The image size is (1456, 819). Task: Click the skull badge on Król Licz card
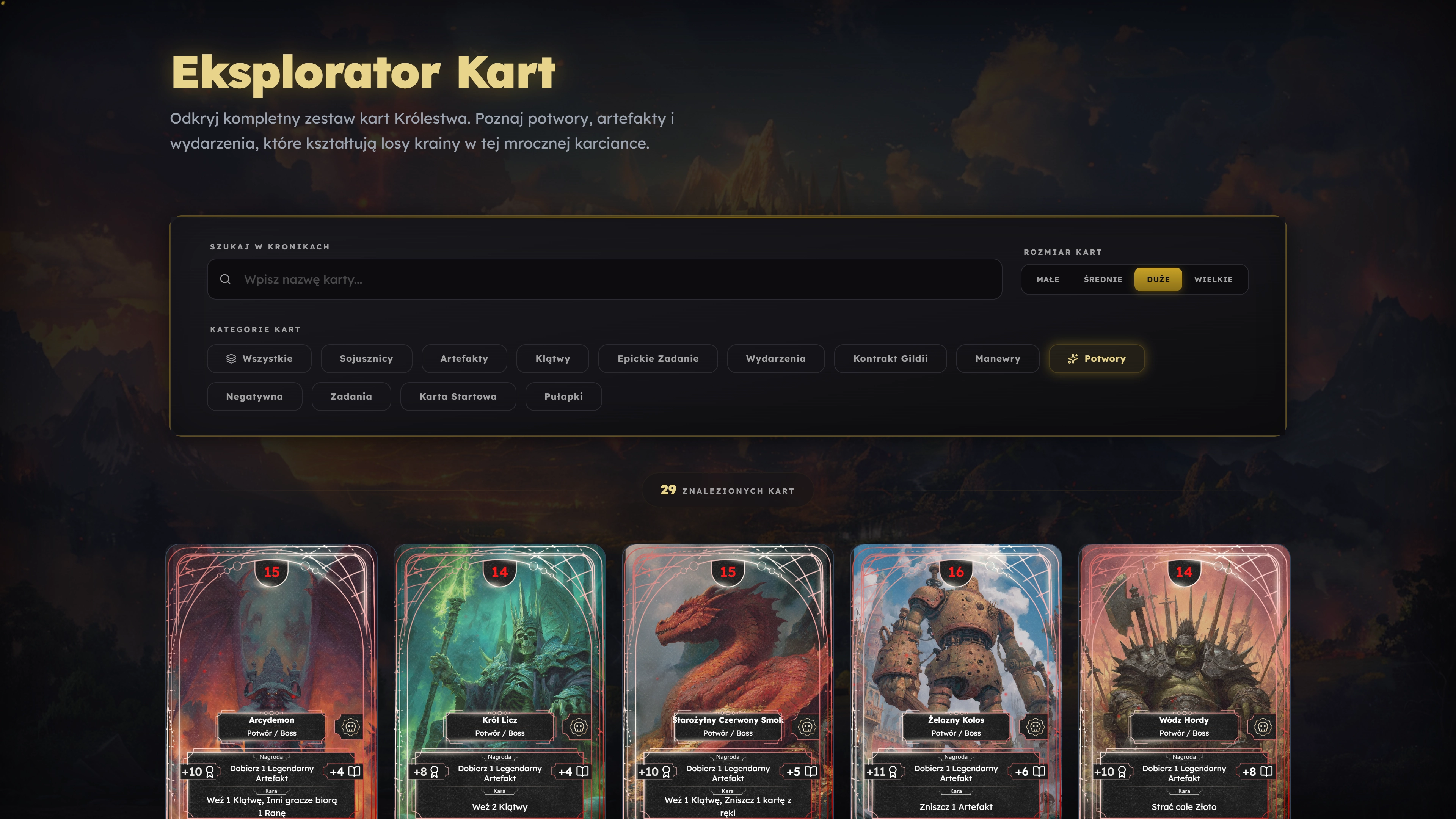pos(578,727)
